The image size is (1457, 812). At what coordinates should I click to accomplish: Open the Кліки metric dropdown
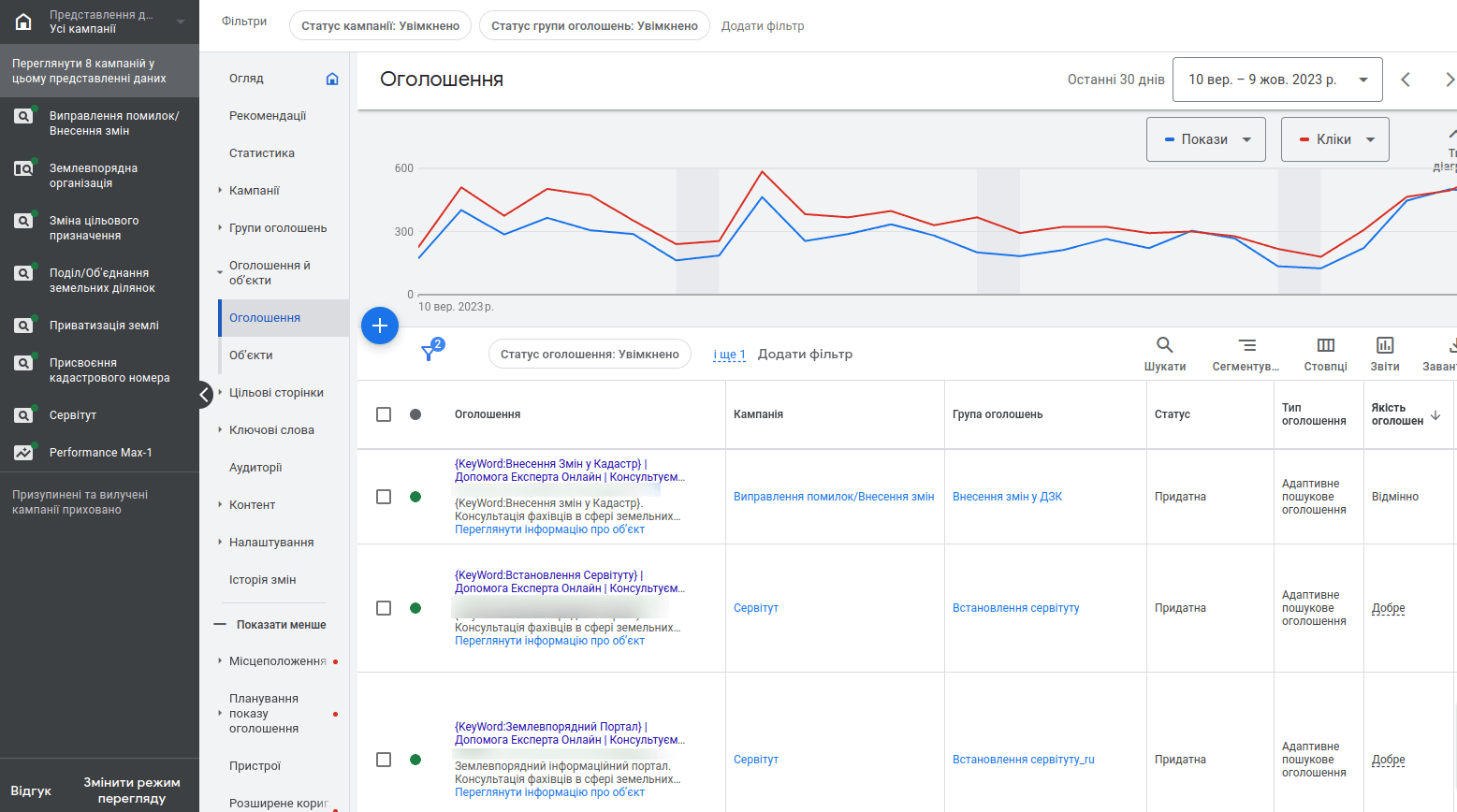click(x=1334, y=139)
